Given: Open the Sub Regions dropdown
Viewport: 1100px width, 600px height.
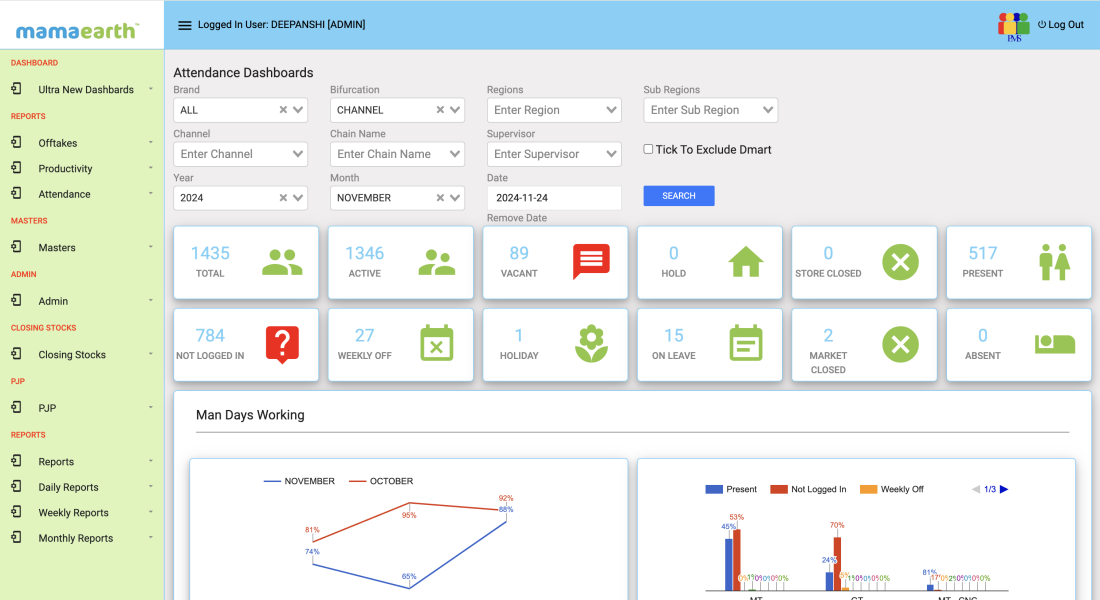Looking at the screenshot, I should [711, 110].
